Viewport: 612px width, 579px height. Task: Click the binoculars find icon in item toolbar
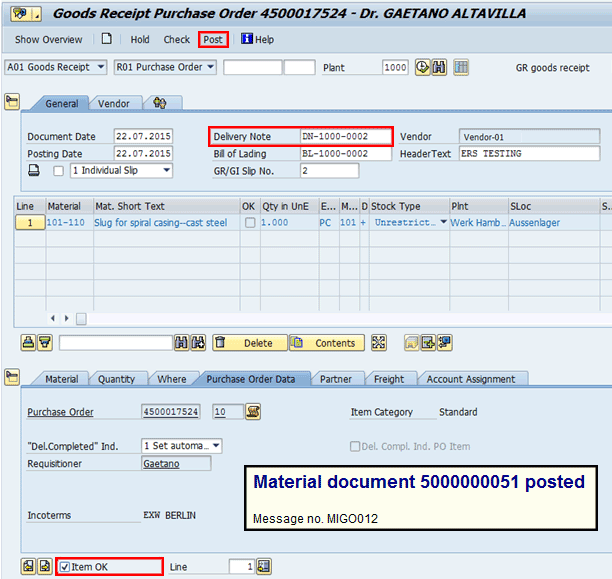(x=181, y=343)
